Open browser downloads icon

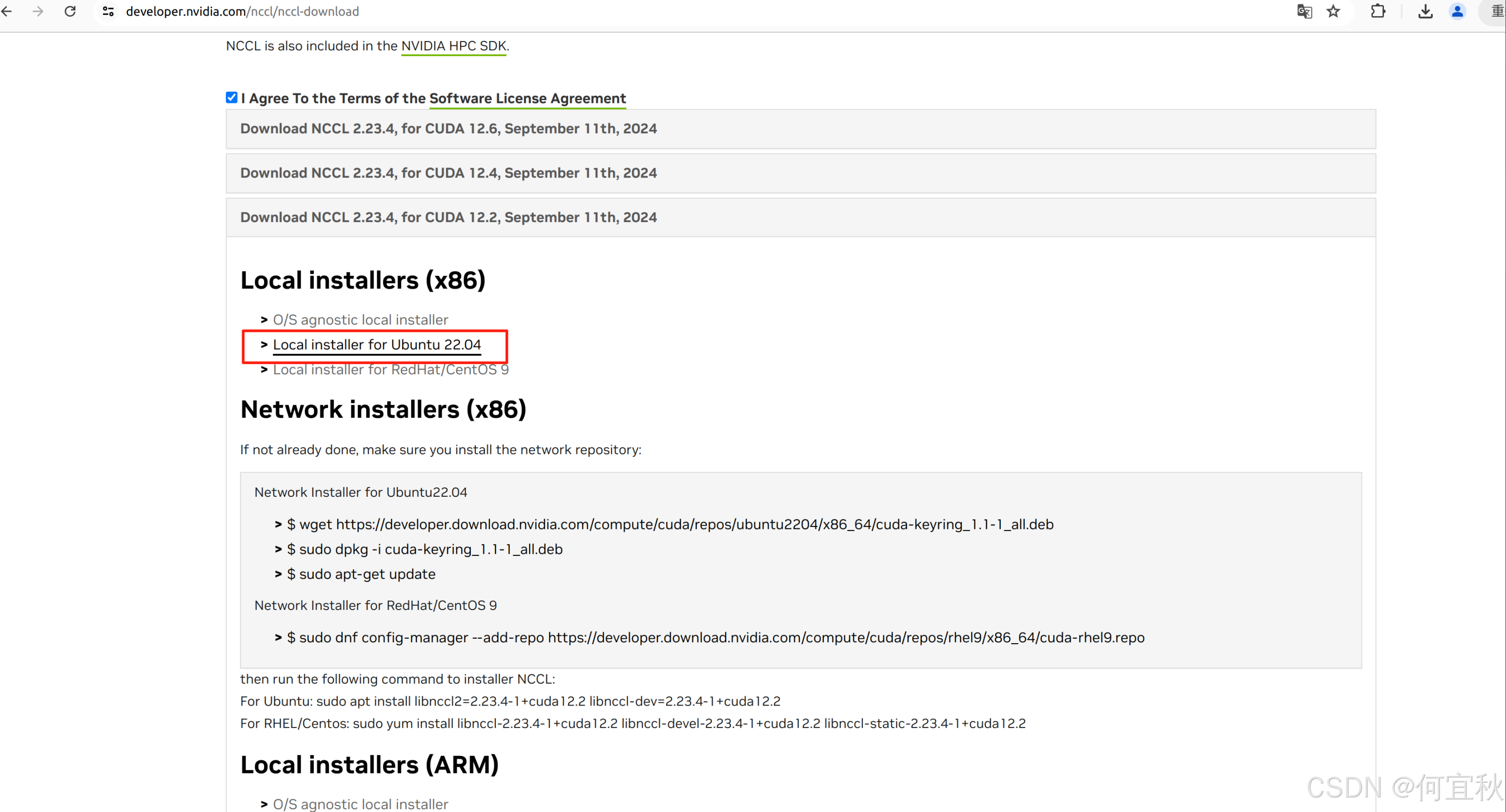1425,11
